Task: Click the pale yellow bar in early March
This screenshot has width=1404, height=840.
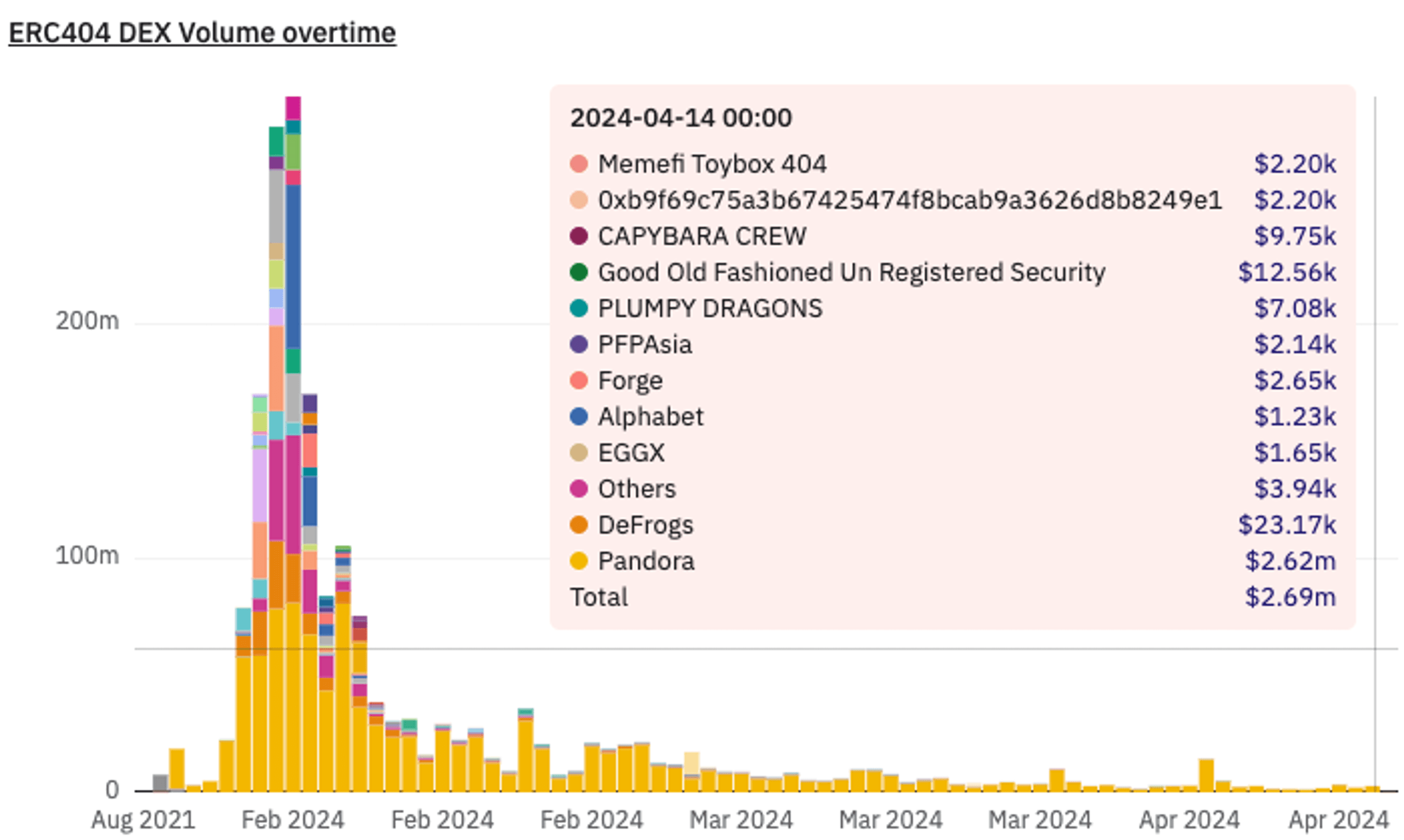Action: pyautogui.click(x=691, y=763)
